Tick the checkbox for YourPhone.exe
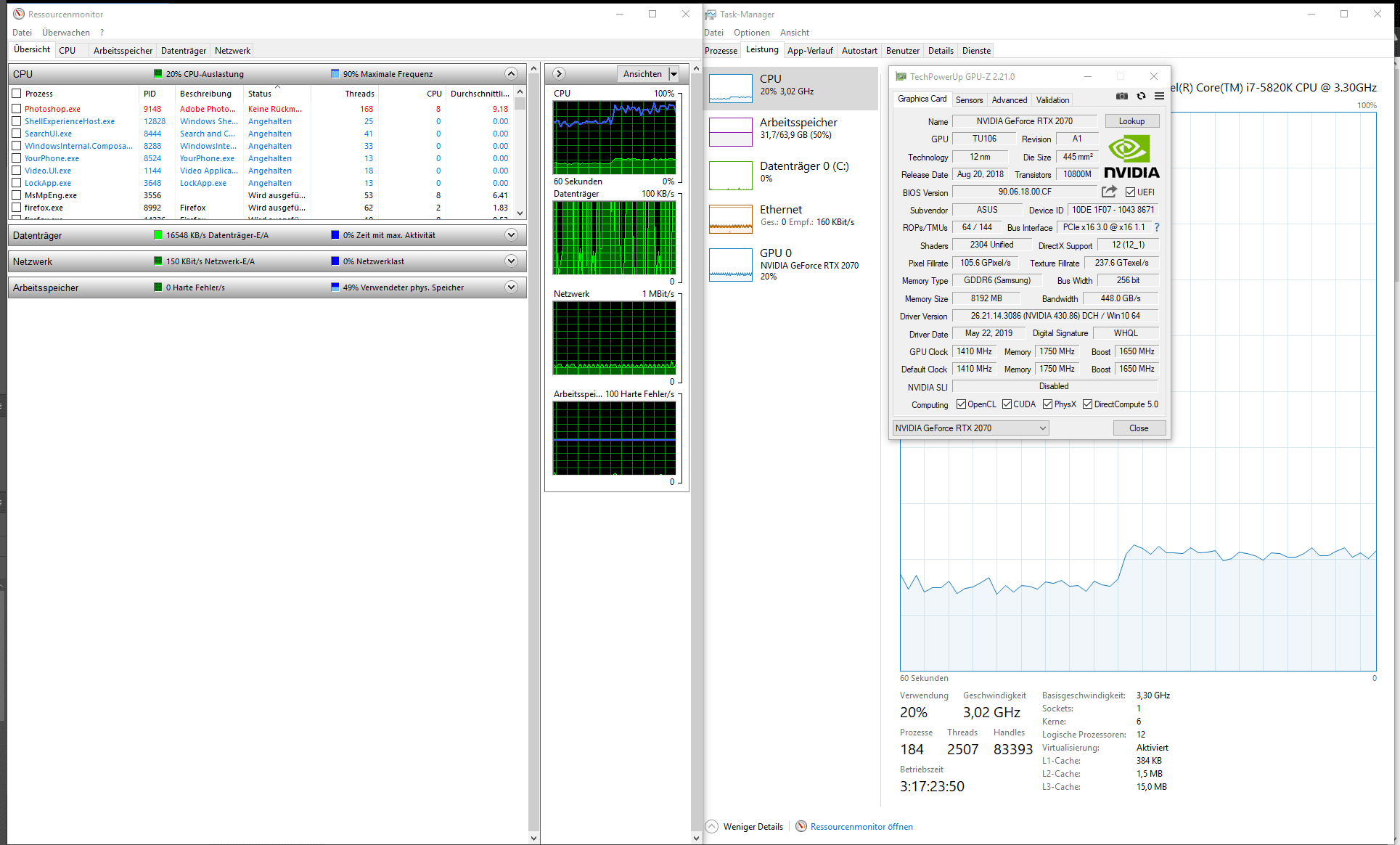The image size is (1400, 845). click(x=16, y=158)
